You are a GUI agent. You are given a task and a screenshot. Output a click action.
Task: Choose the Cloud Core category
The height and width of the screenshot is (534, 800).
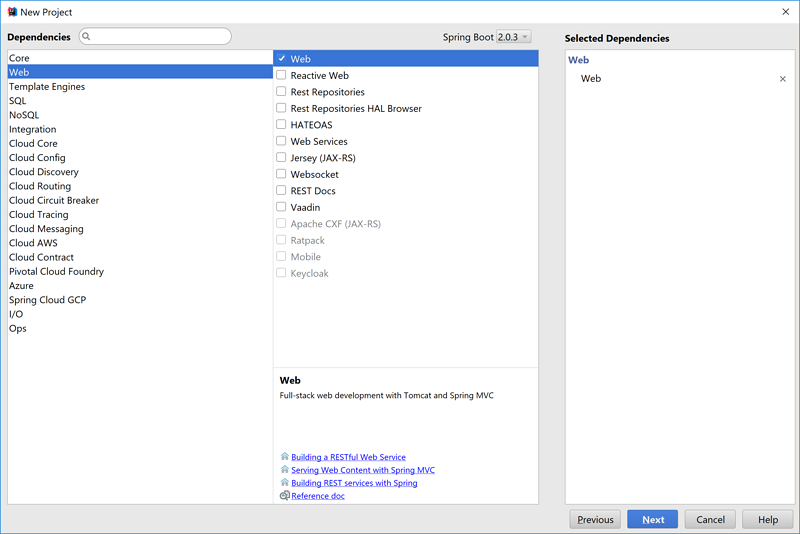140,143
